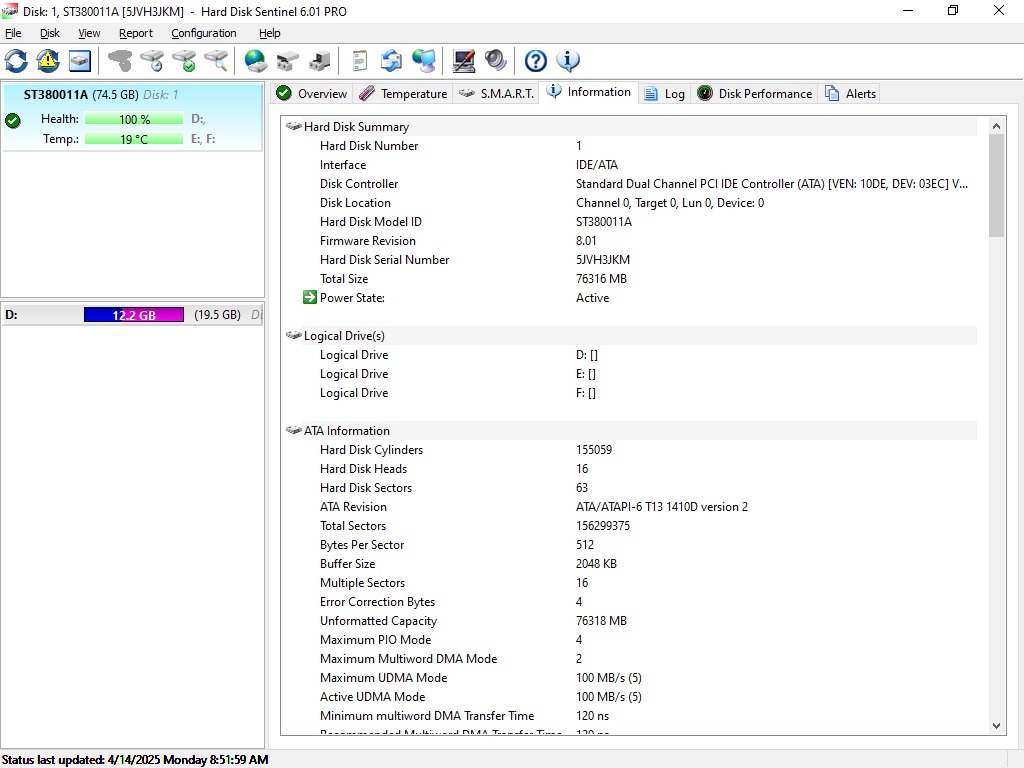1024x768 pixels.
Task: Open the View menu
Action: [x=89, y=33]
